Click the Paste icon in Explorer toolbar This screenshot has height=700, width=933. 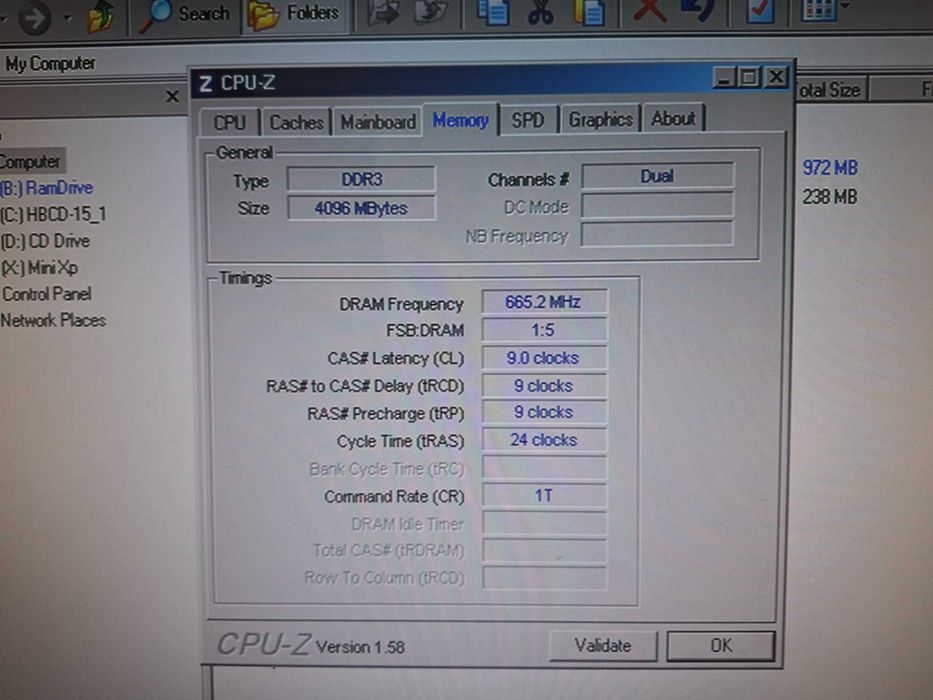[588, 13]
